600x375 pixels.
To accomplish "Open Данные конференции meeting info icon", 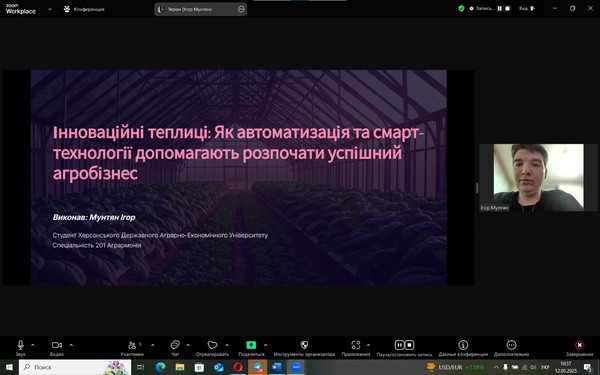I will (x=463, y=345).
